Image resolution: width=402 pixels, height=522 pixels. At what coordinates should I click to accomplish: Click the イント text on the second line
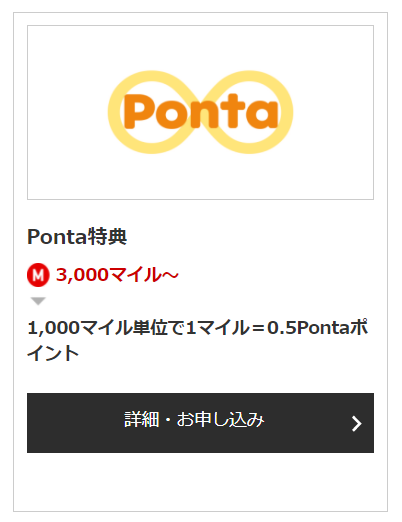coord(53,353)
